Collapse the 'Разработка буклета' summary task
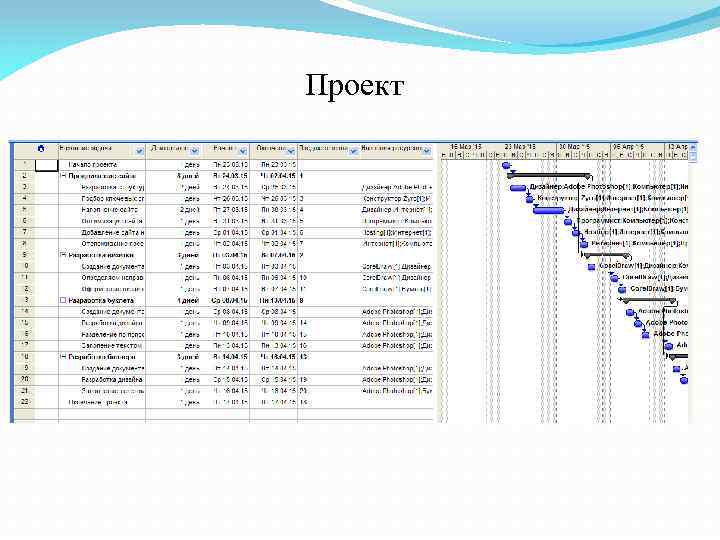This screenshot has height=540, width=720. [63, 300]
